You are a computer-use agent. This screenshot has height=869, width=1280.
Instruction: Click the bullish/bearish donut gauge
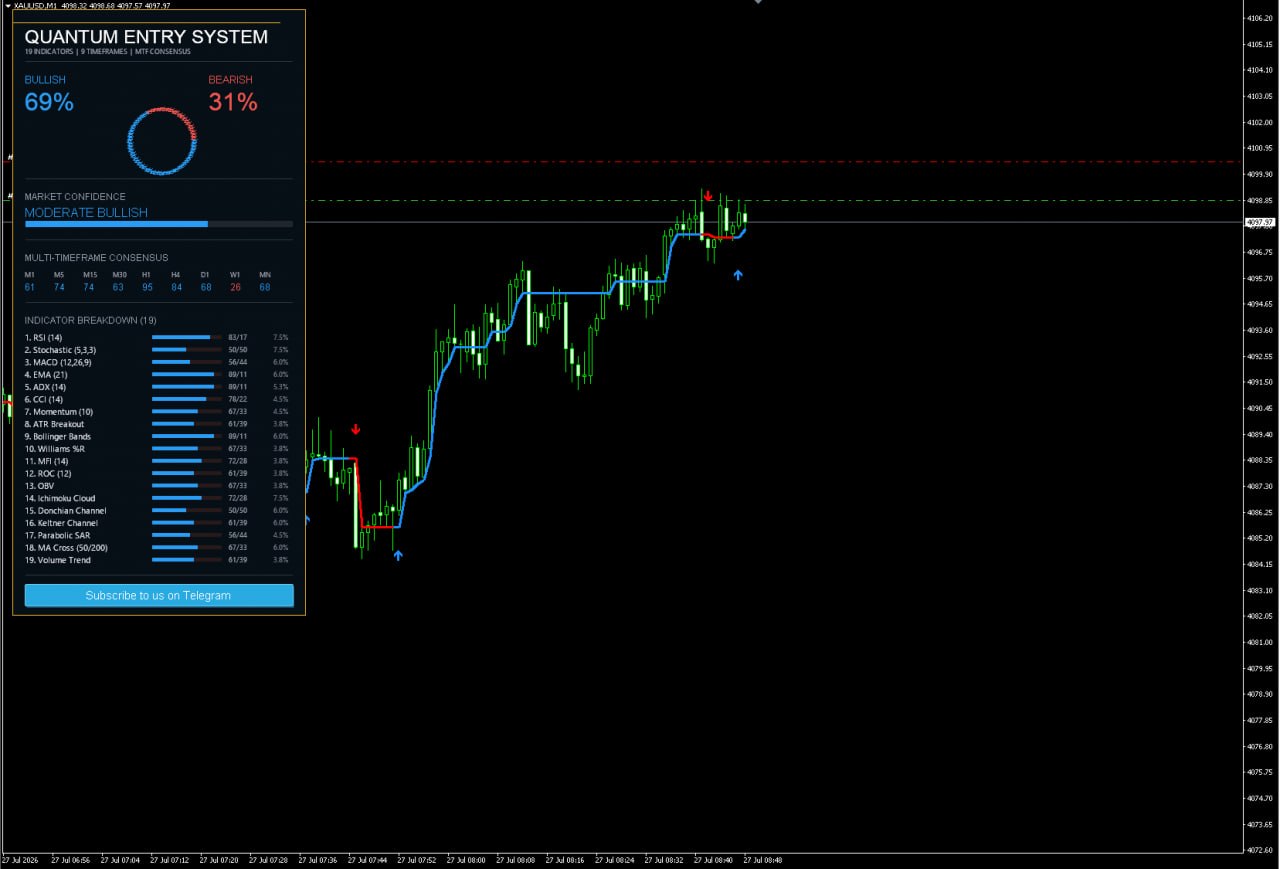pos(162,141)
